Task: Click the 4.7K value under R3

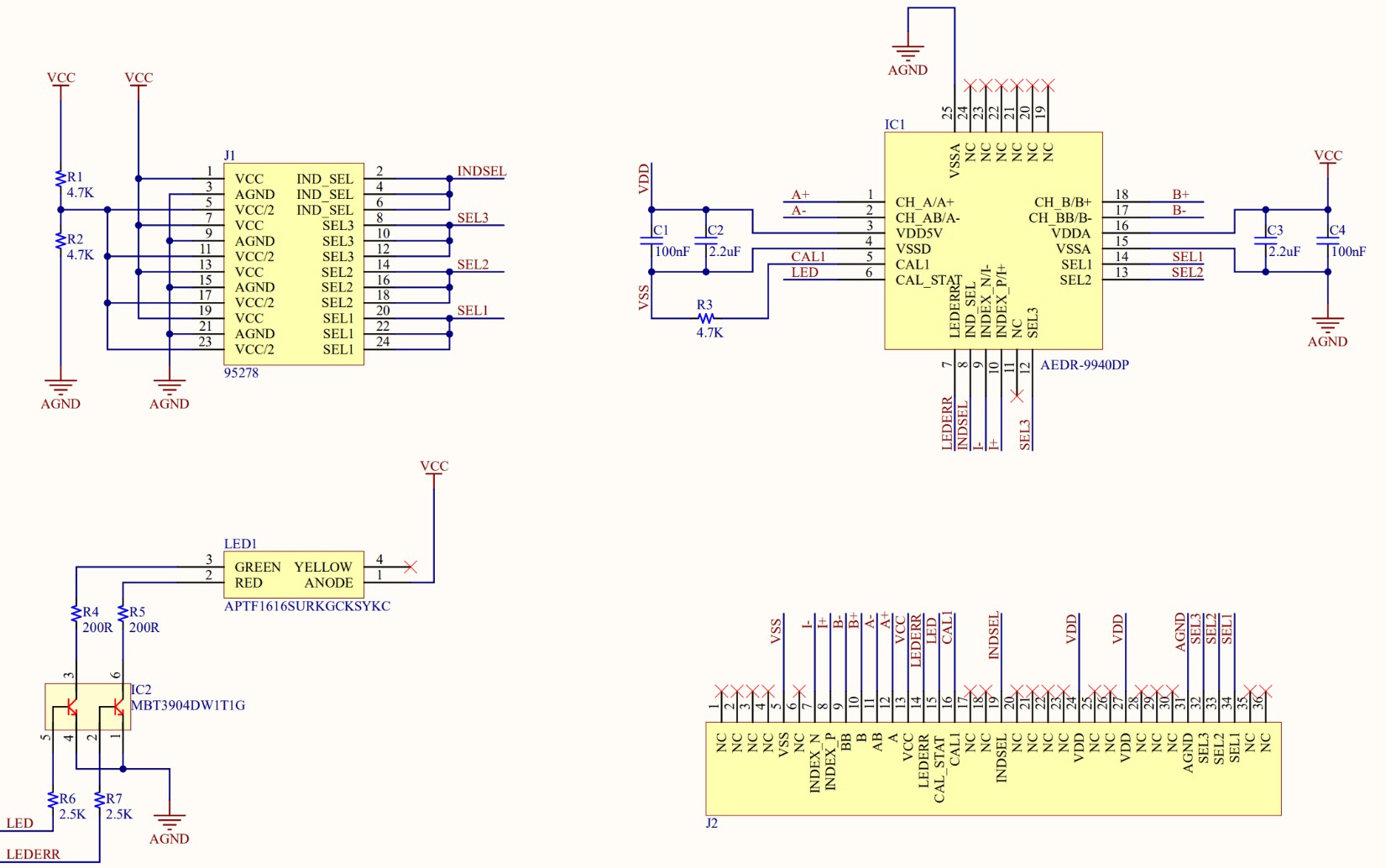Action: click(x=709, y=332)
